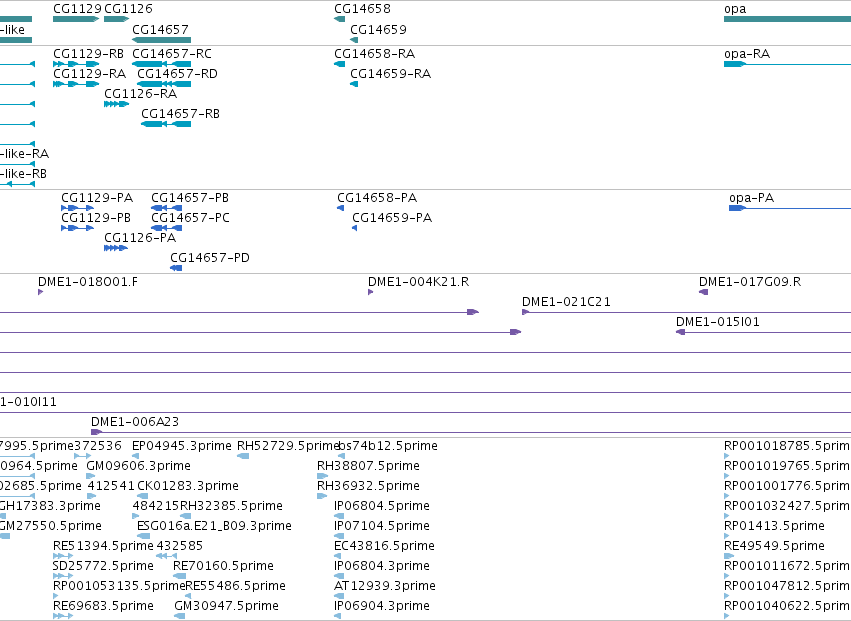This screenshot has height=621, width=851.
Task: Select the CG14659-PA protein label
Action: (x=392, y=218)
